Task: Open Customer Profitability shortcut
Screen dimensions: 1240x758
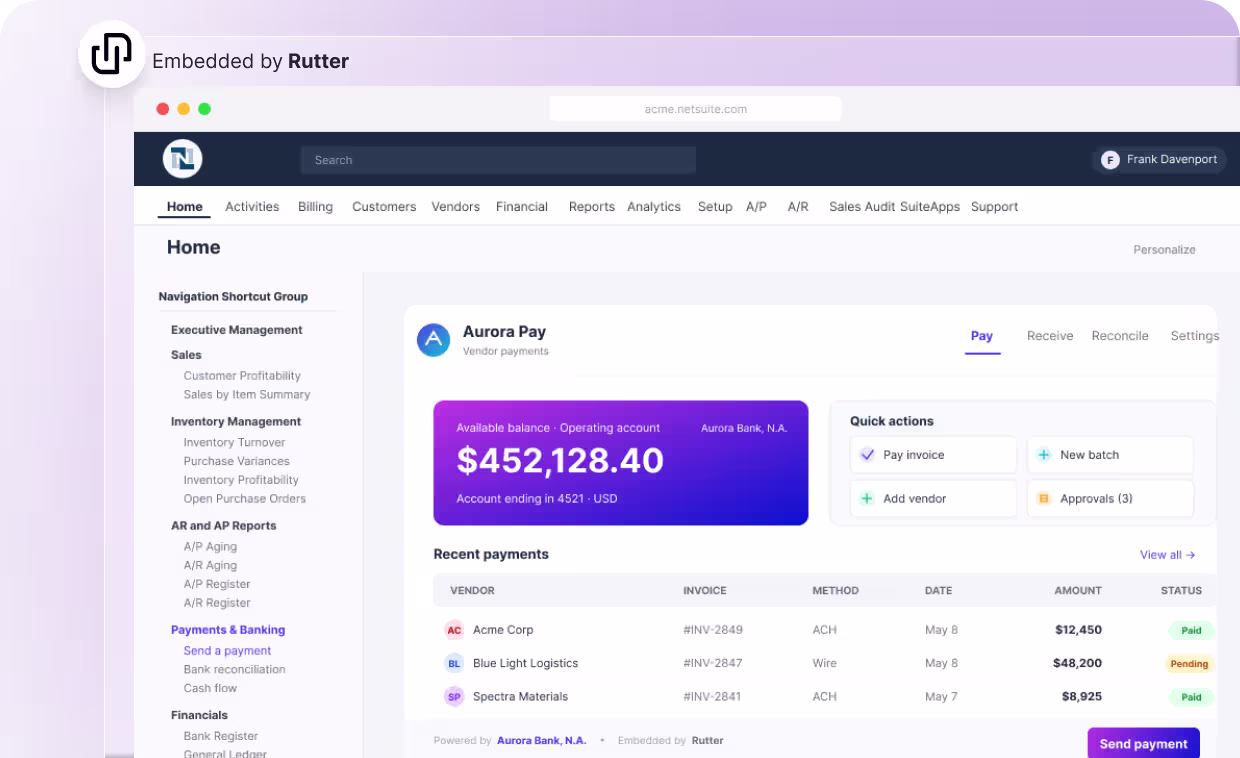Action: pyautogui.click(x=242, y=376)
